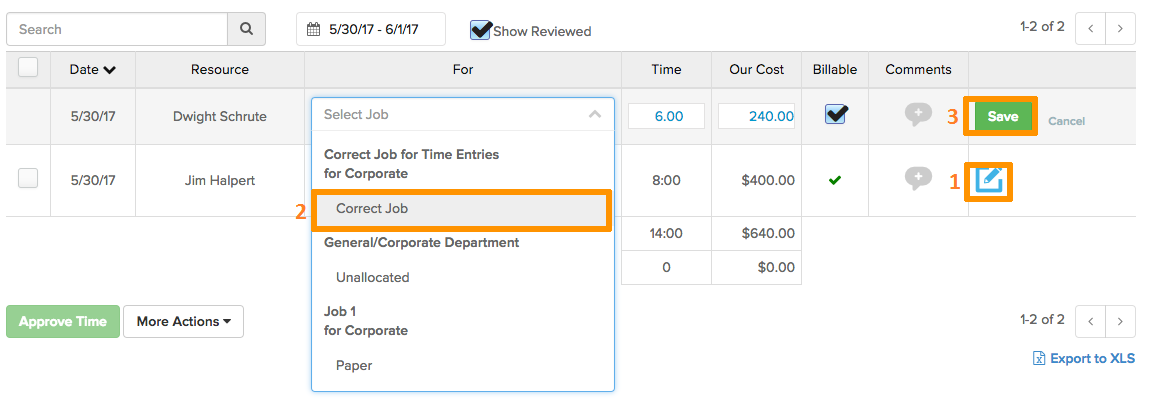Image resolution: width=1153 pixels, height=407 pixels.
Task: Go to next page using top arrow
Action: pos(1120,29)
